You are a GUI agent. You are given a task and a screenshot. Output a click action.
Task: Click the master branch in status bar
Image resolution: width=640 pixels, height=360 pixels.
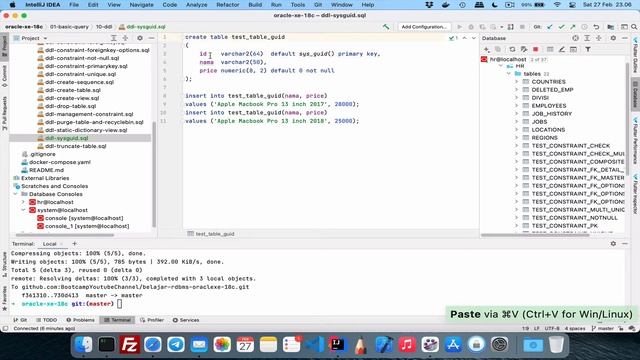[602, 328]
